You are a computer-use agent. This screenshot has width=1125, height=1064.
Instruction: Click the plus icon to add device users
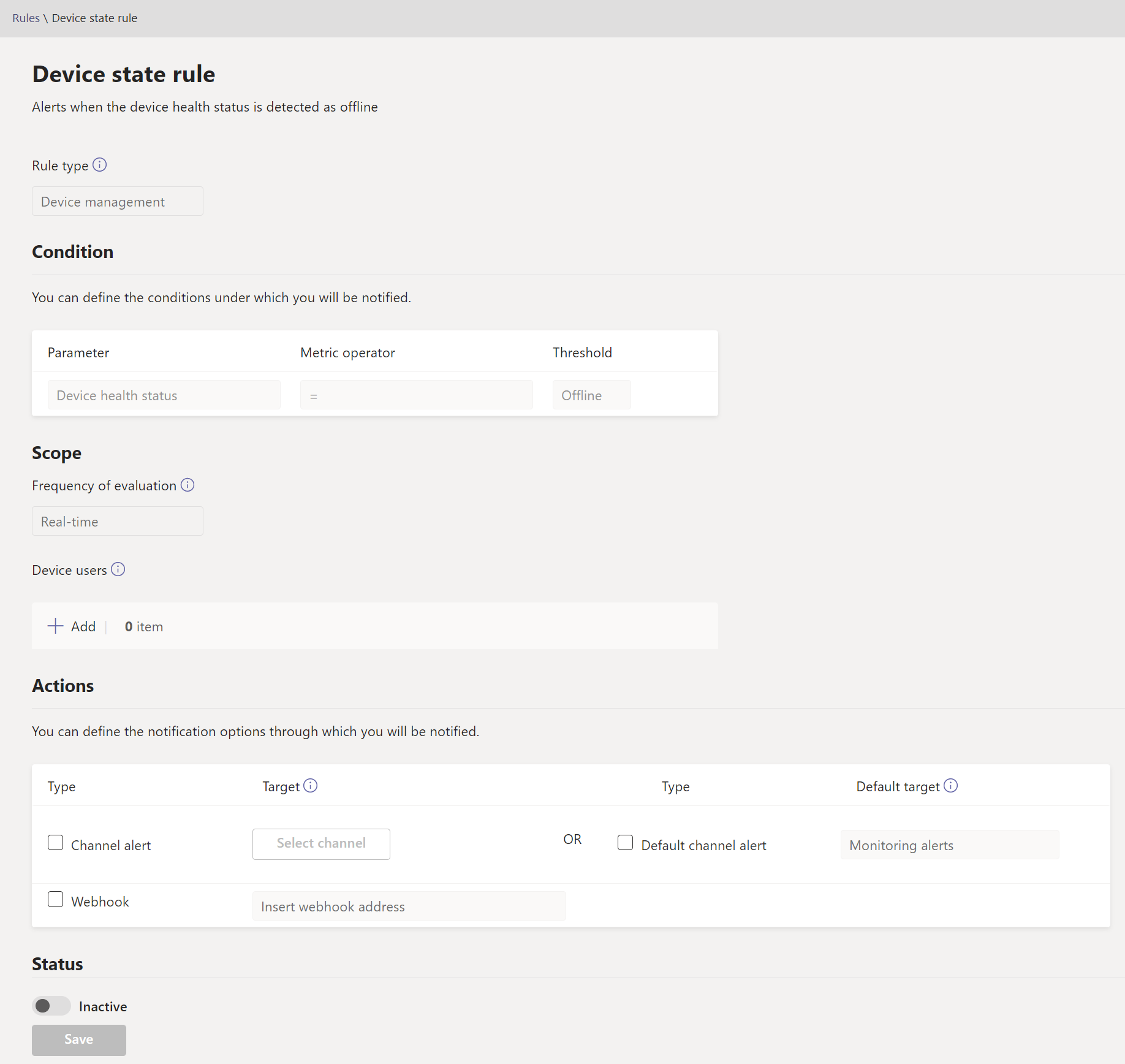point(56,626)
